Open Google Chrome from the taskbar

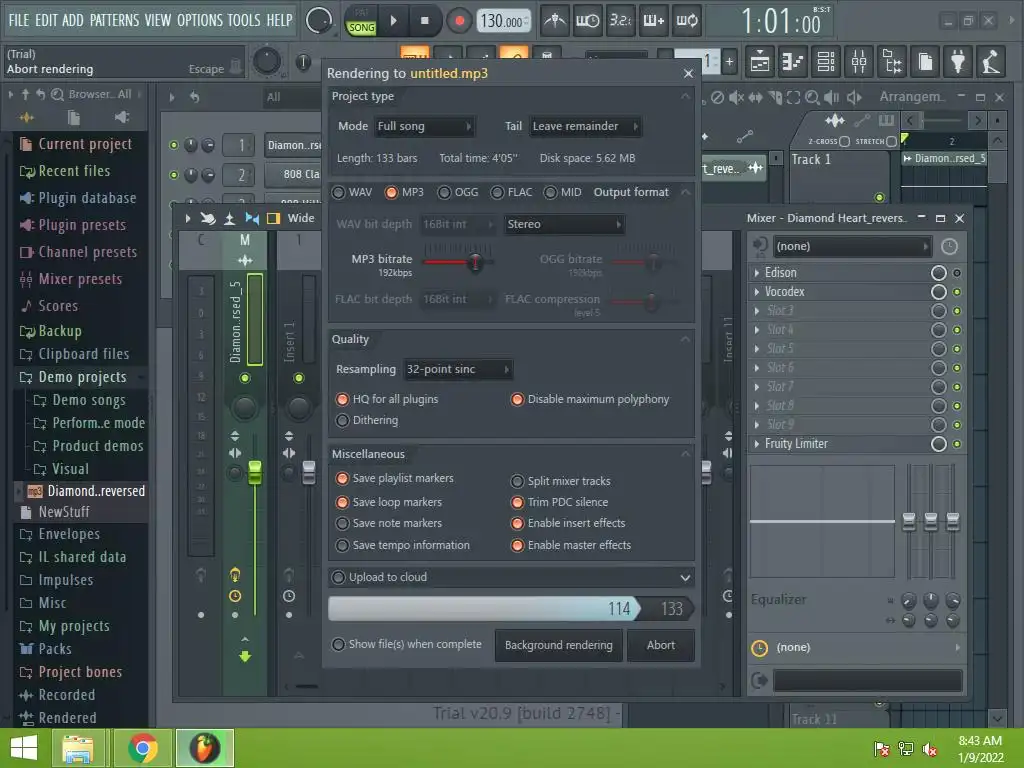142,748
